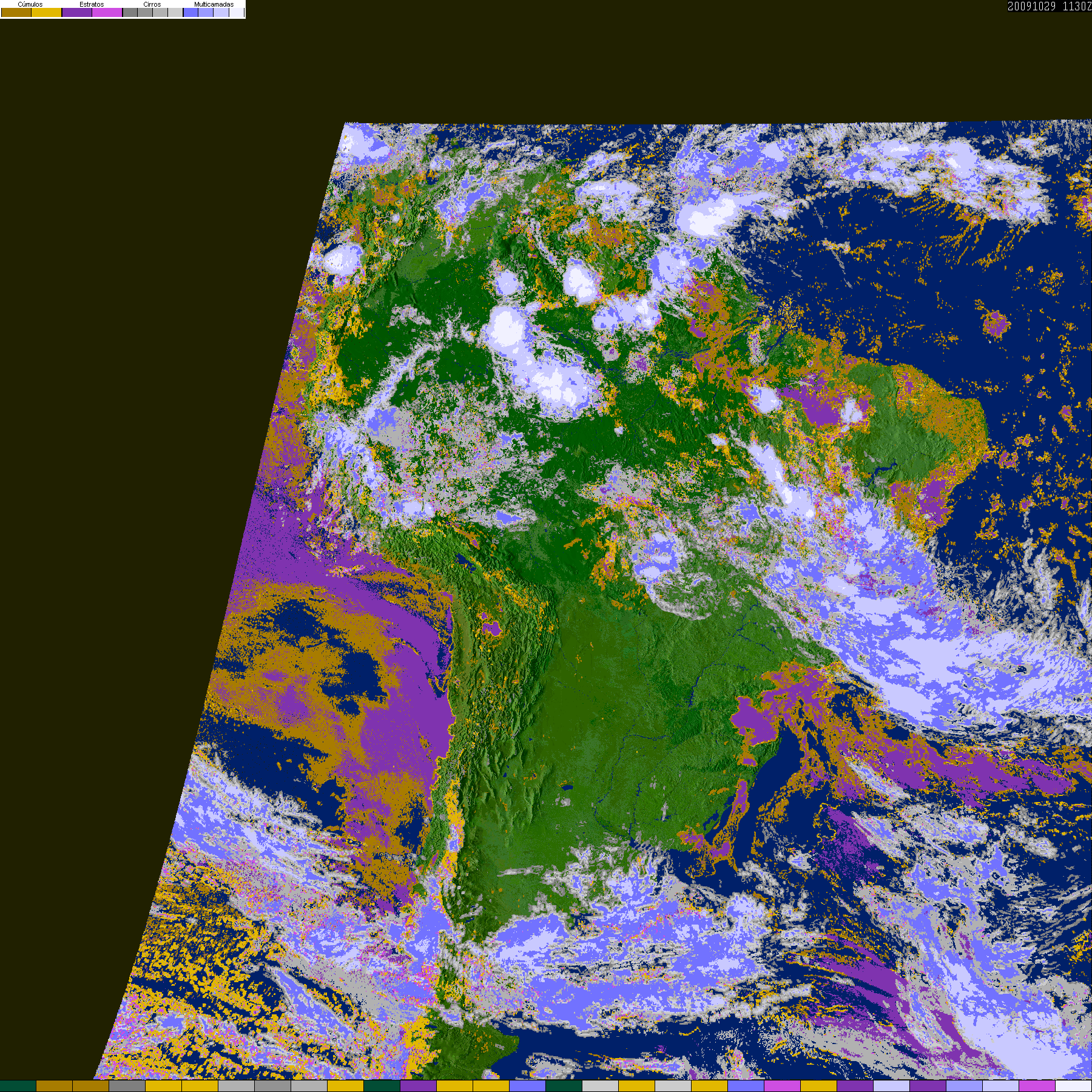Click the Multicamadas legend label
Image resolution: width=1092 pixels, height=1092 pixels.
click(x=214, y=4)
